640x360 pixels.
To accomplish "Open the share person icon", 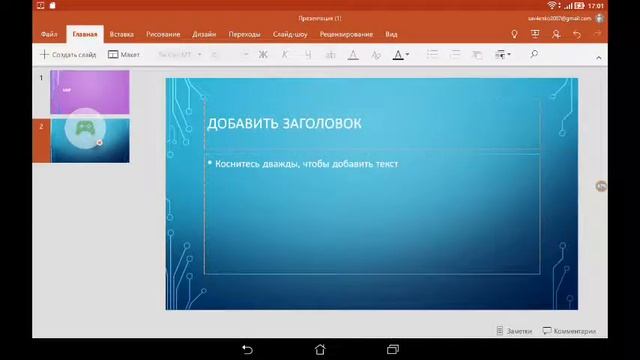I will (556, 34).
